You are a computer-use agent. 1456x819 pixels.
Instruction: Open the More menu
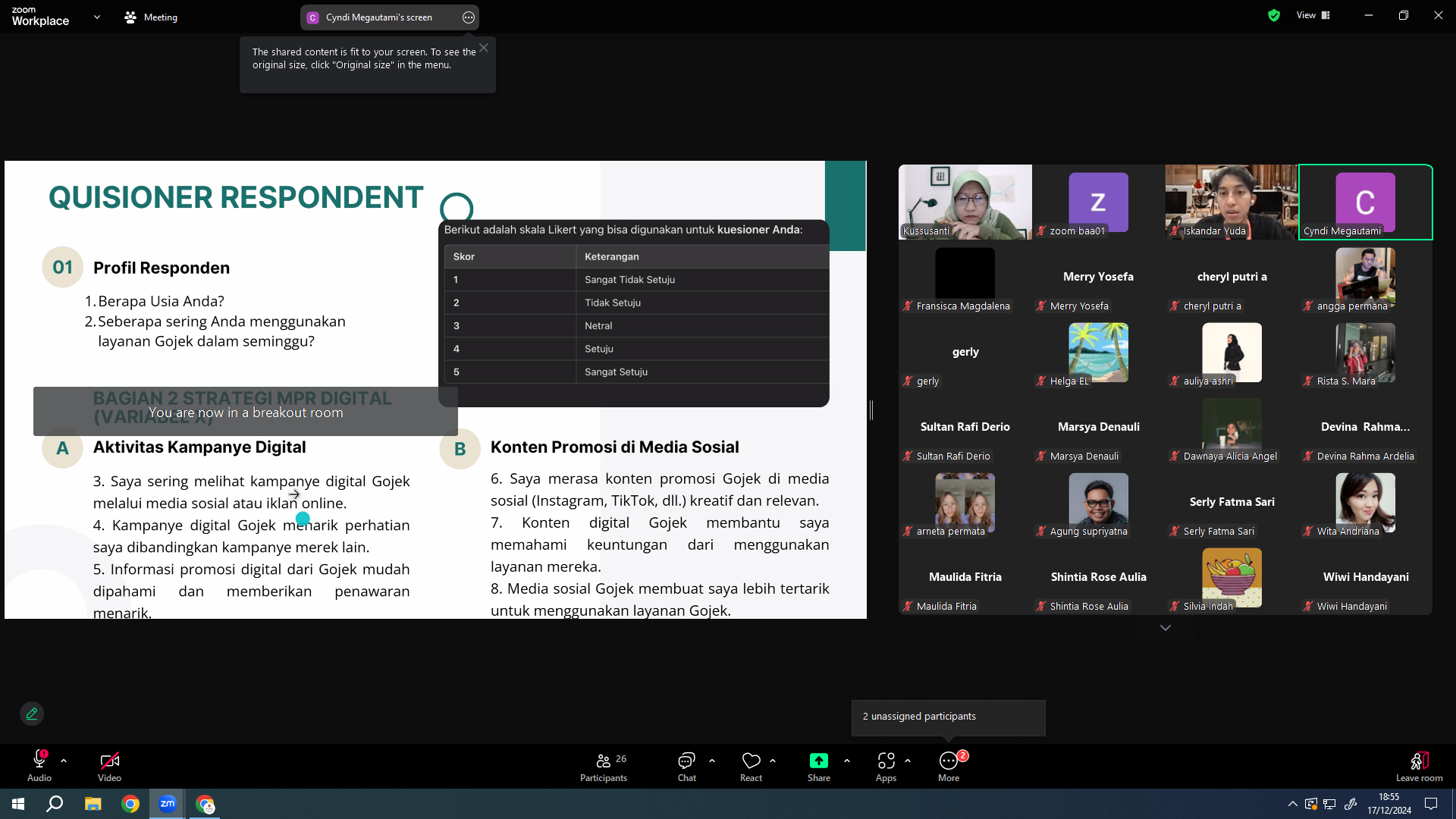pyautogui.click(x=949, y=767)
